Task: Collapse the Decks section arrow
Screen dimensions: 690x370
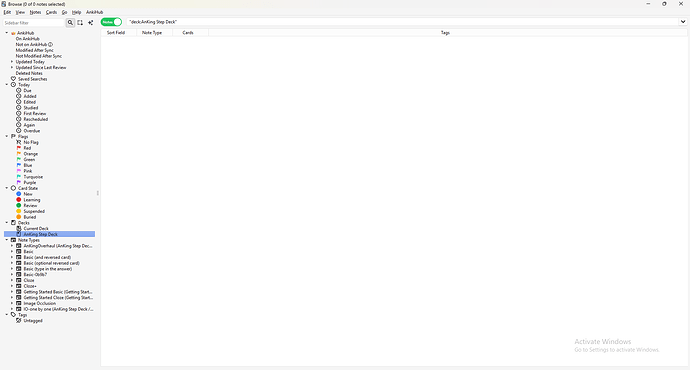Action: tap(7, 223)
